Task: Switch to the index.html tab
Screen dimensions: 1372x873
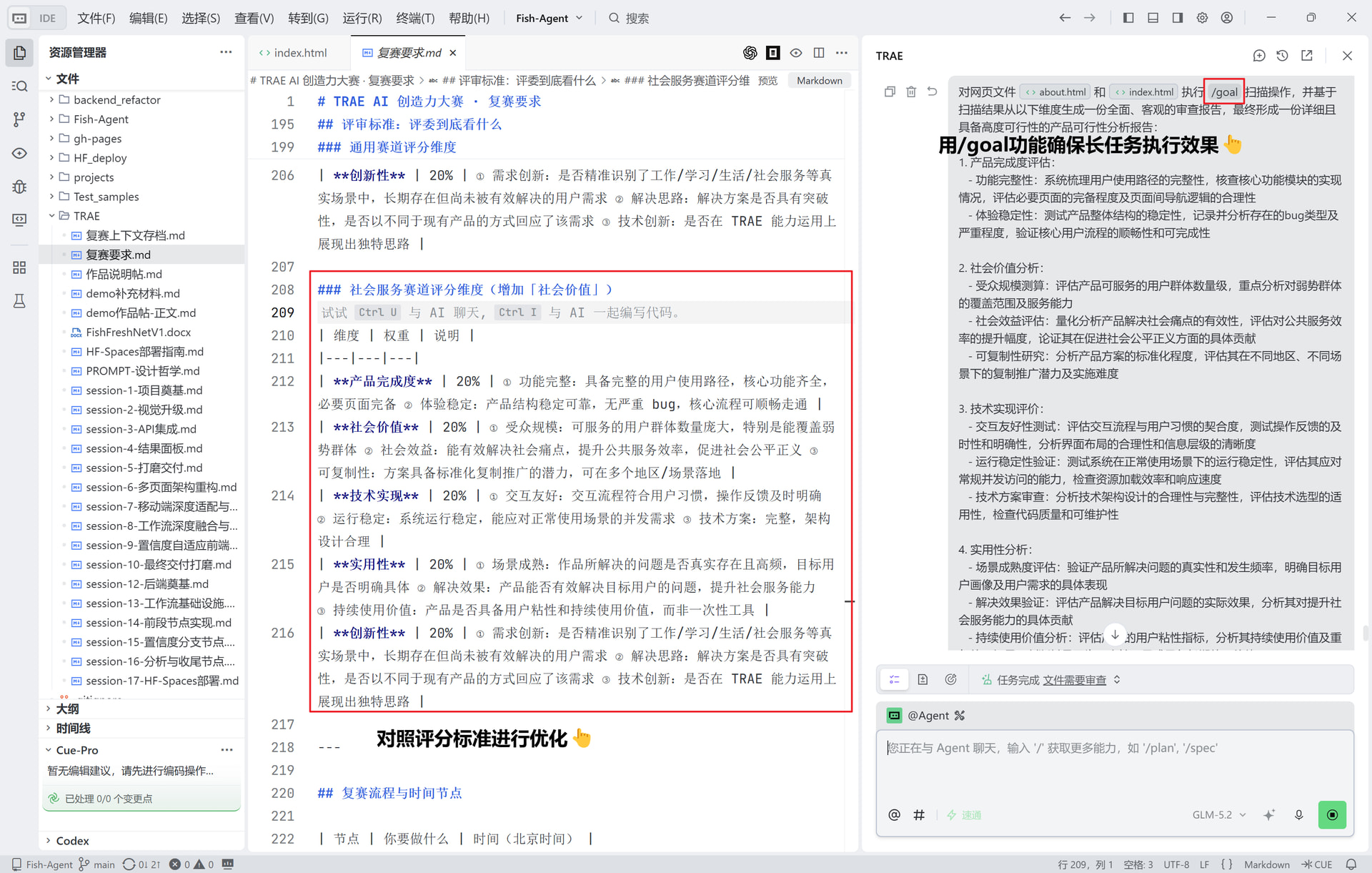Action: [x=299, y=53]
